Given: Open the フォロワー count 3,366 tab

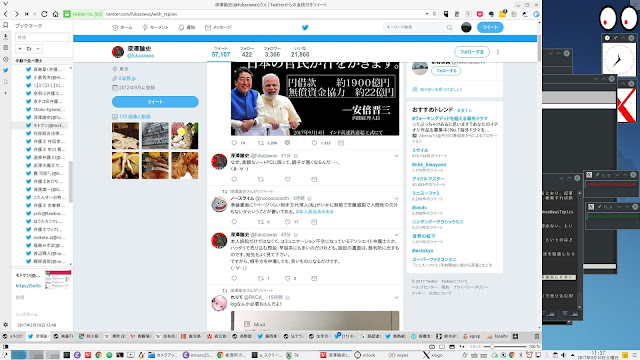Looking at the screenshot, I should [272, 52].
